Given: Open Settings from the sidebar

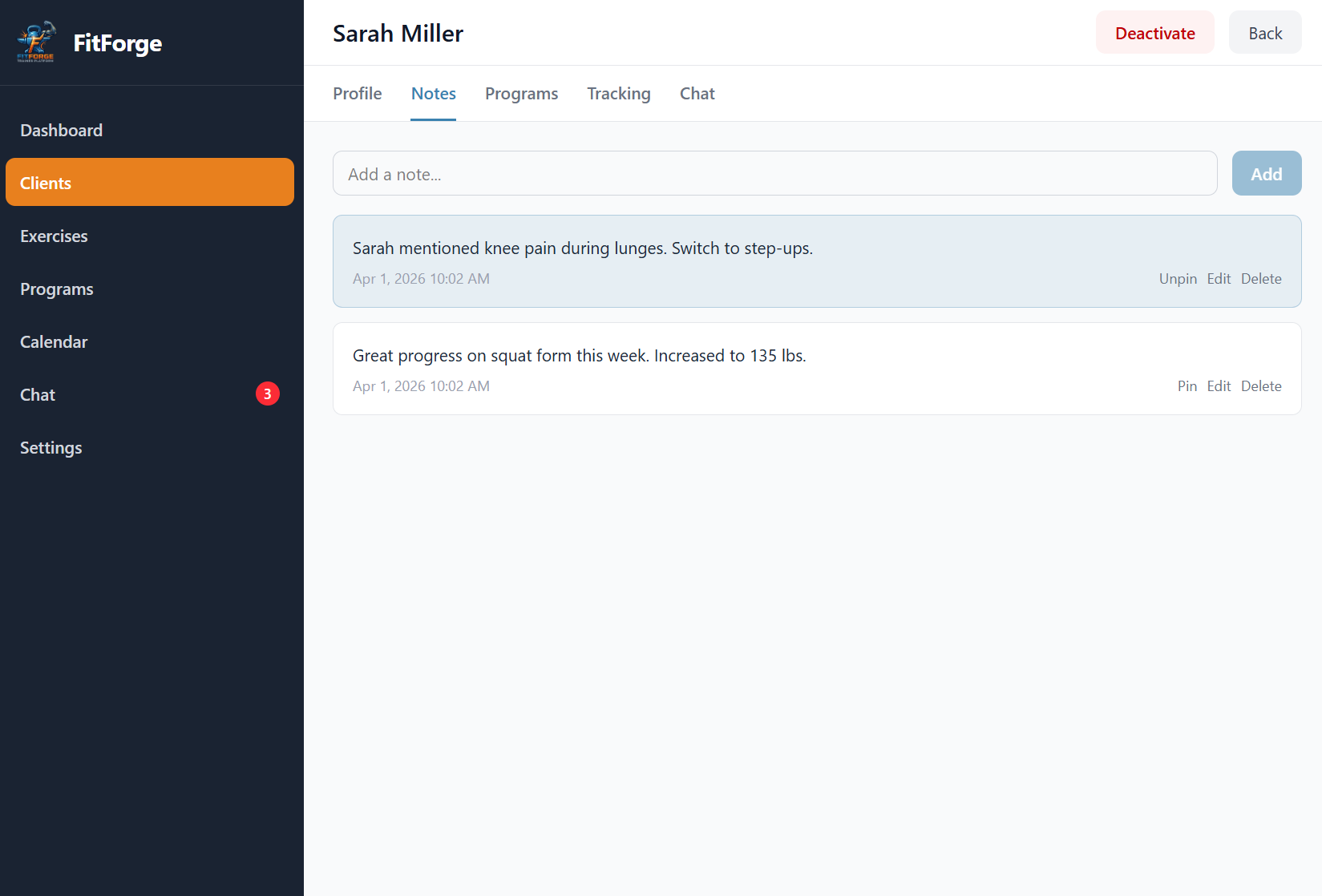Looking at the screenshot, I should click(x=51, y=447).
